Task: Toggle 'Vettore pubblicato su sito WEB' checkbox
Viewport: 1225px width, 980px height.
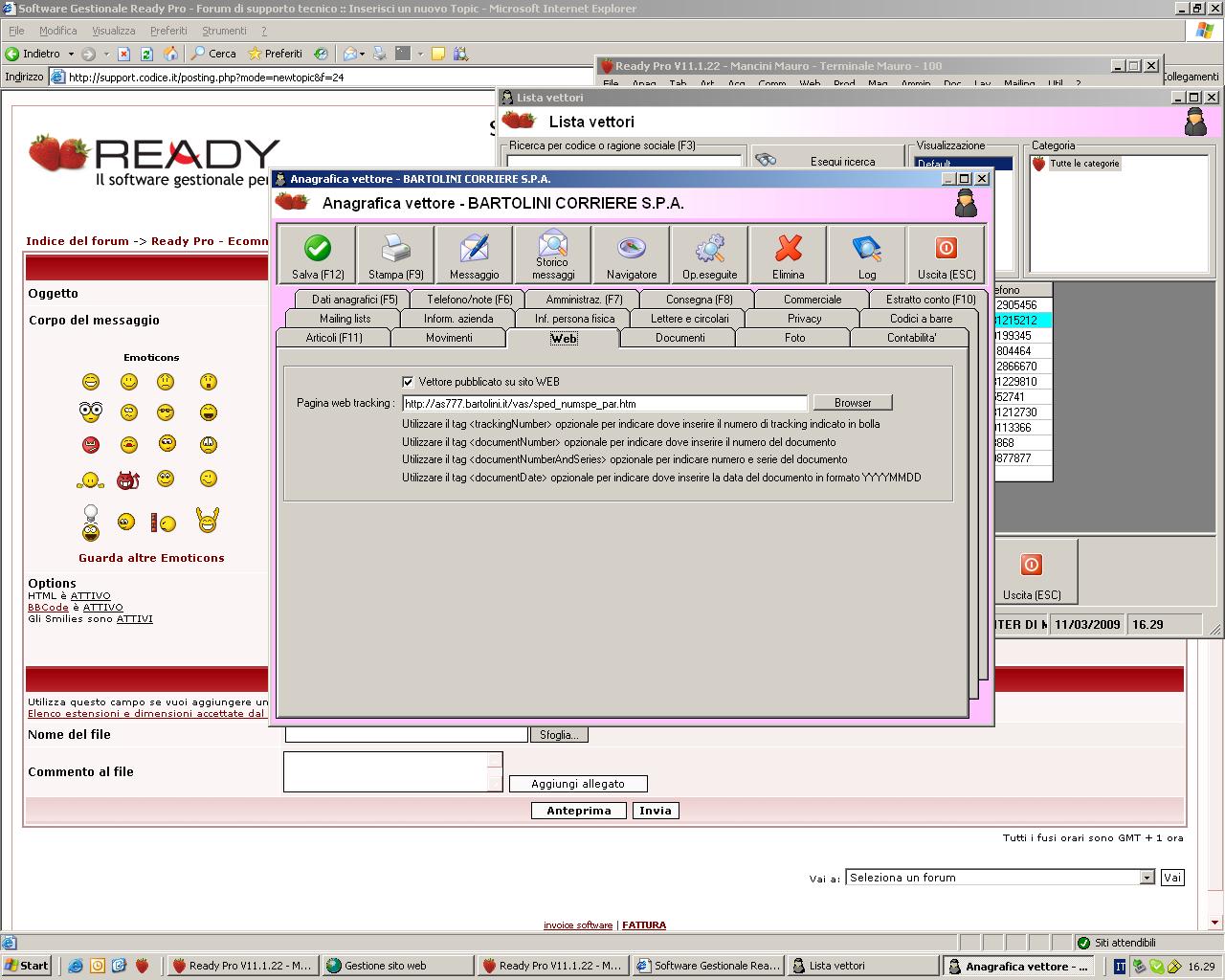Action: [x=408, y=381]
